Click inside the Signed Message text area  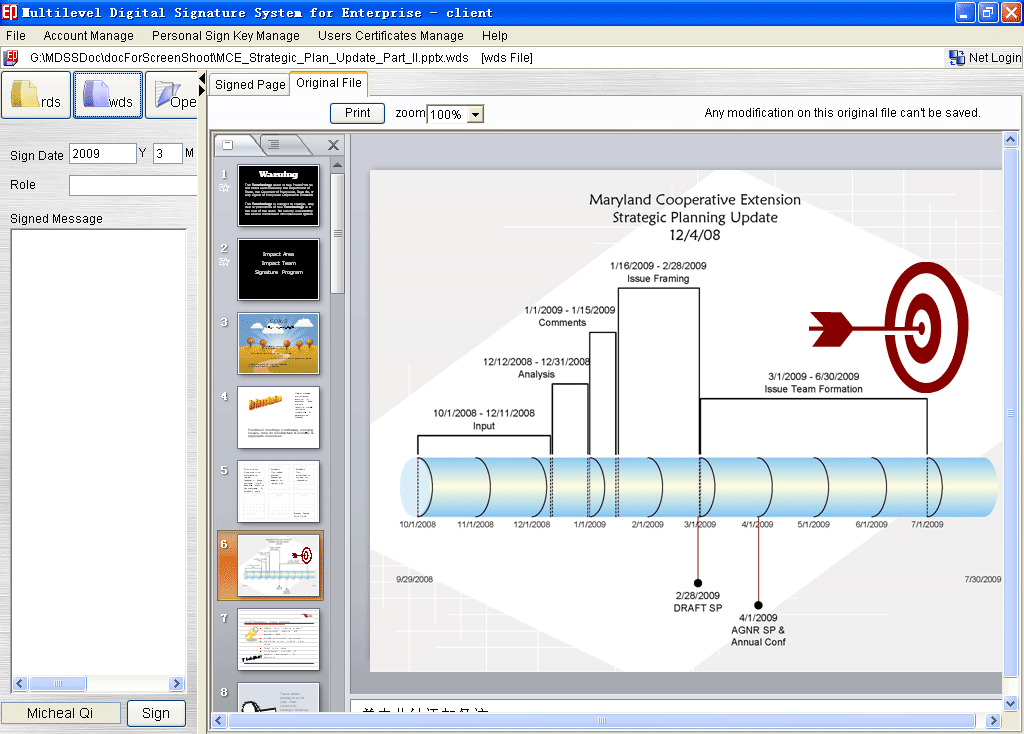(99, 452)
